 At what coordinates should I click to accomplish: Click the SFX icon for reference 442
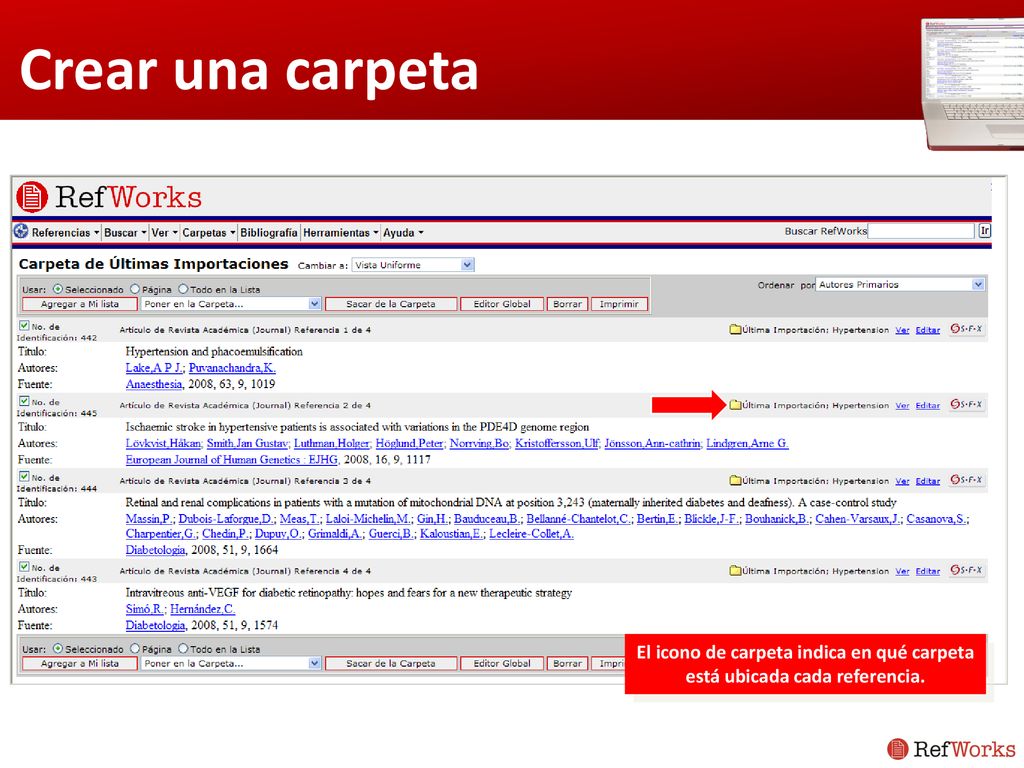966,328
